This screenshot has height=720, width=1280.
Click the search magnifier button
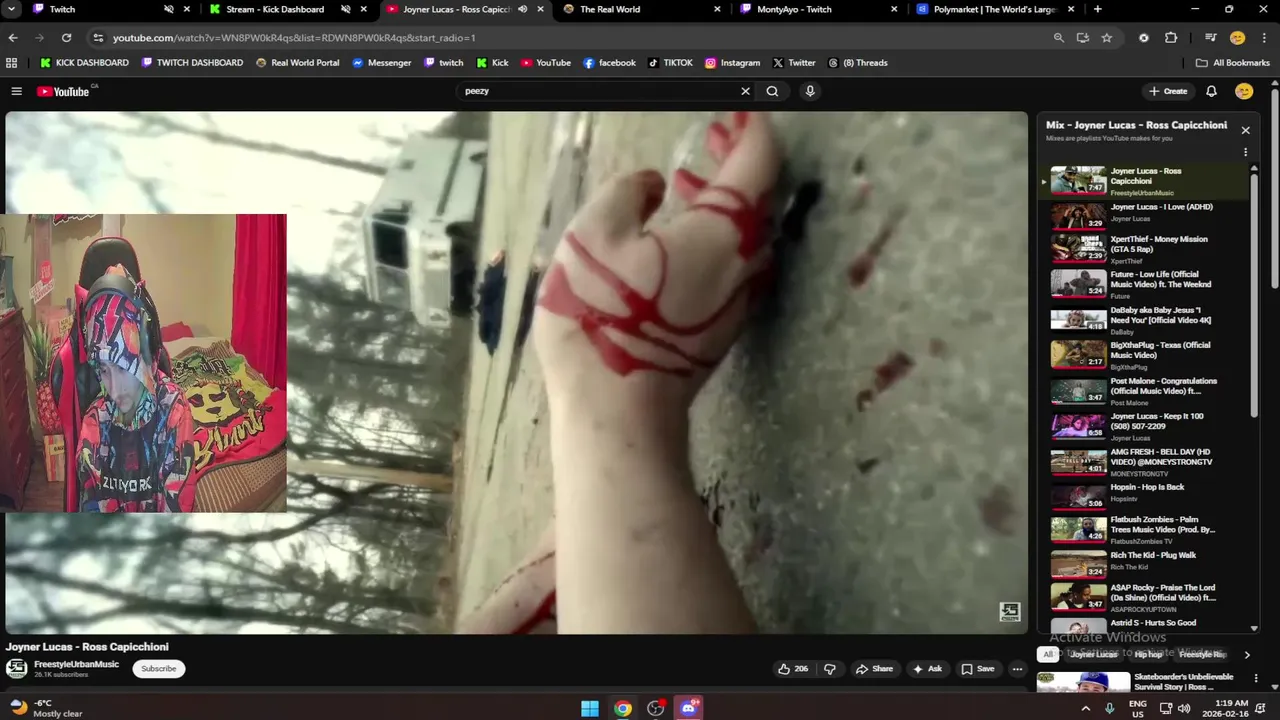tap(772, 91)
